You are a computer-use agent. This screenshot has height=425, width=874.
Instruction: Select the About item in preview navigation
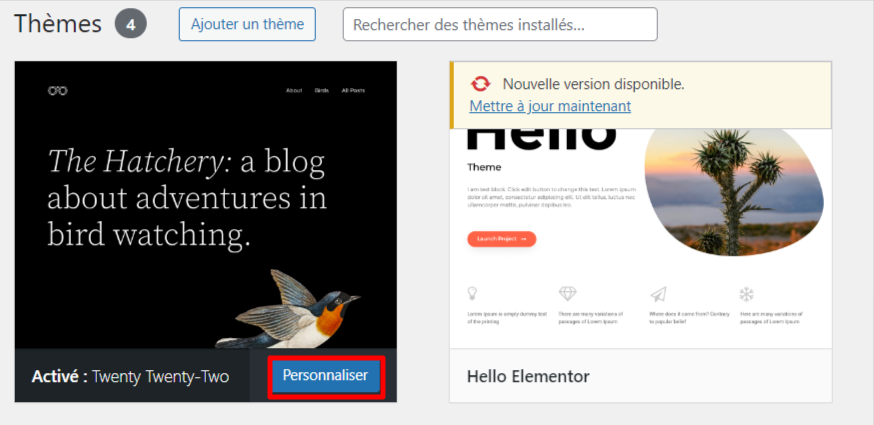tap(294, 91)
